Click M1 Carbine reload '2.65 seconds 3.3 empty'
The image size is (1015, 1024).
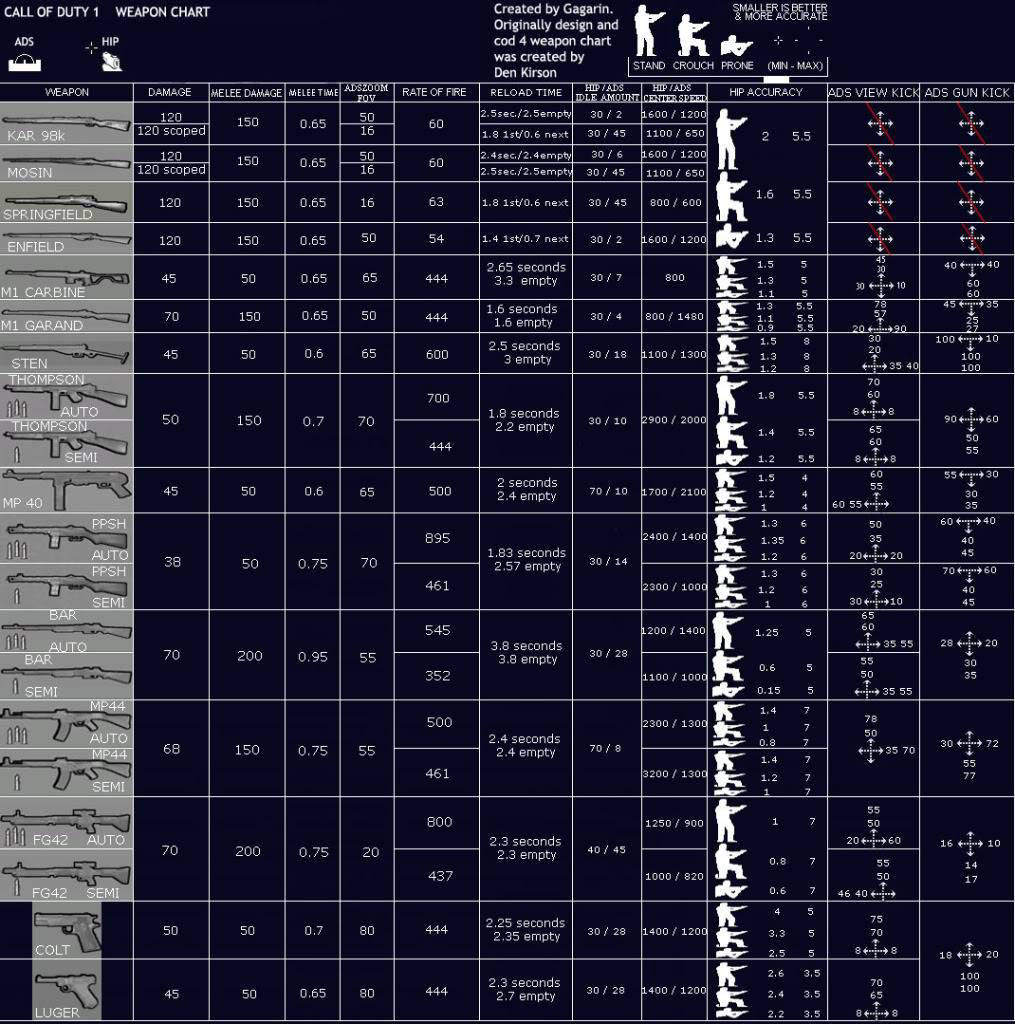point(526,274)
